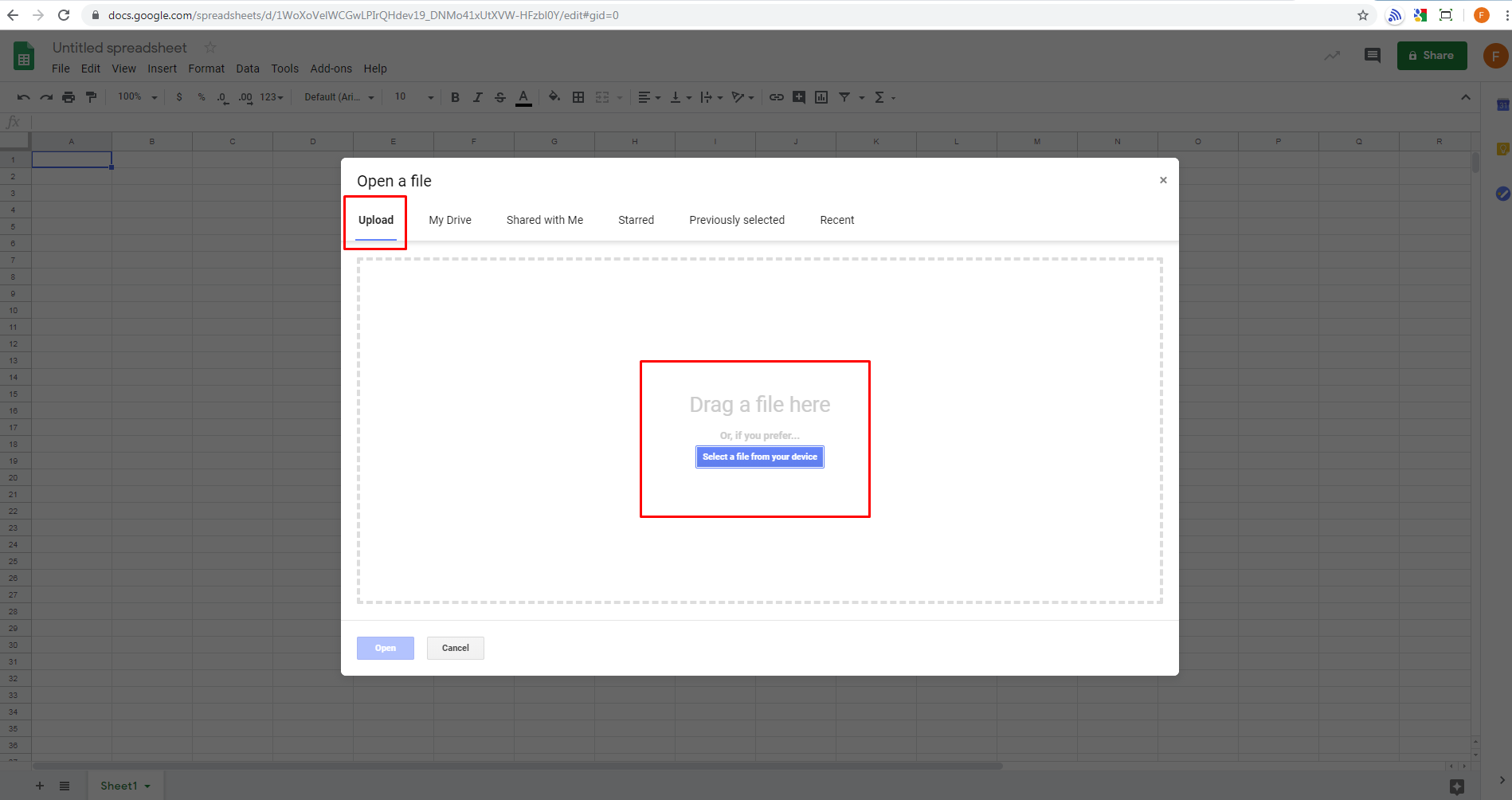The image size is (1512, 800).
Task: Click the Borders icon
Action: (578, 97)
